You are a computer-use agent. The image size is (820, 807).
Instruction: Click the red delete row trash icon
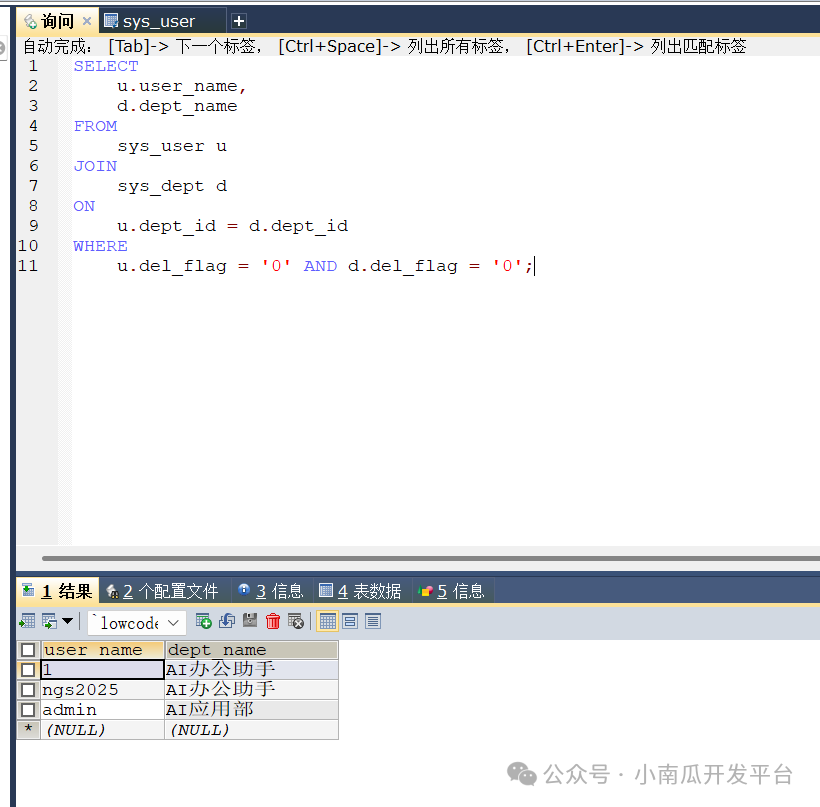click(273, 621)
